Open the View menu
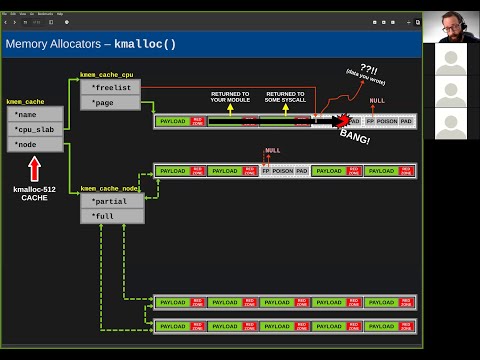Screen dimensions: 480x360 coord(23,14)
